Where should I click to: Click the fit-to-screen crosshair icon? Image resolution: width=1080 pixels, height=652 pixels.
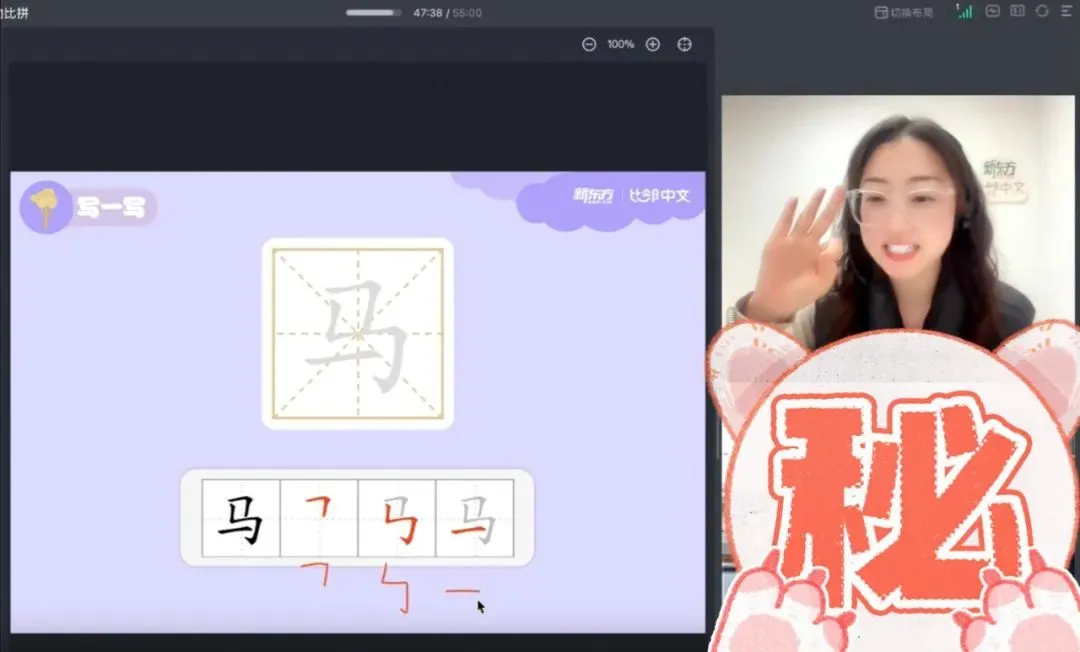click(685, 45)
